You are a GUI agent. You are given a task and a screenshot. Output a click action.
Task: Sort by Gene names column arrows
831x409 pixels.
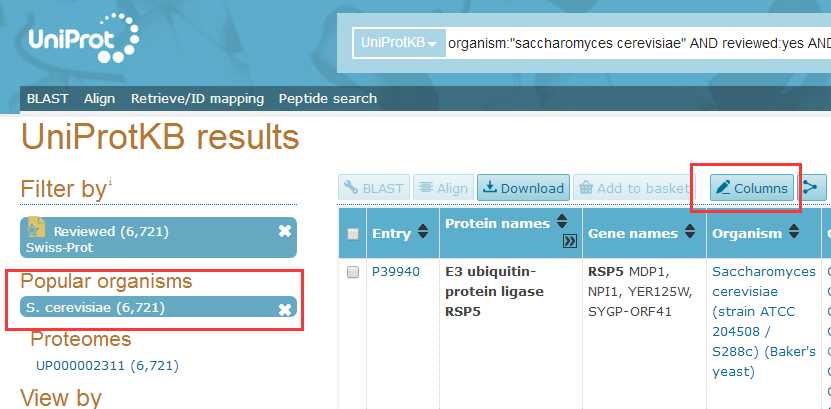[689, 232]
